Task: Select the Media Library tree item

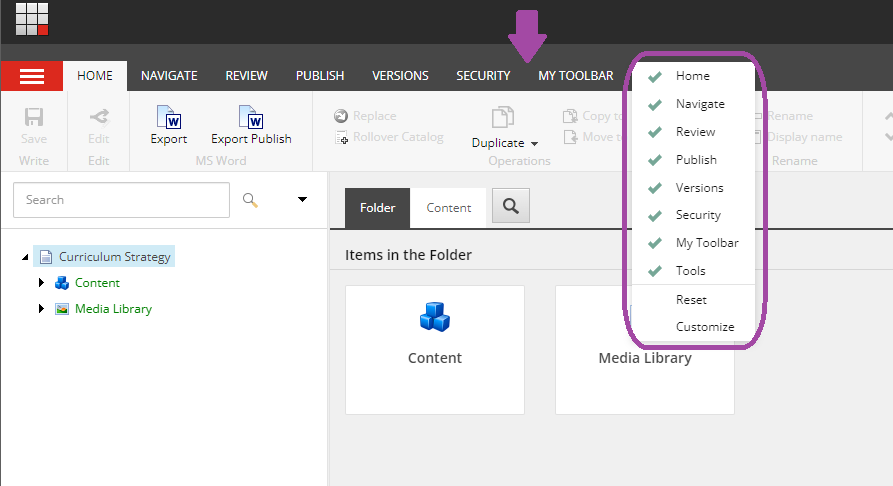Action: [x=113, y=309]
